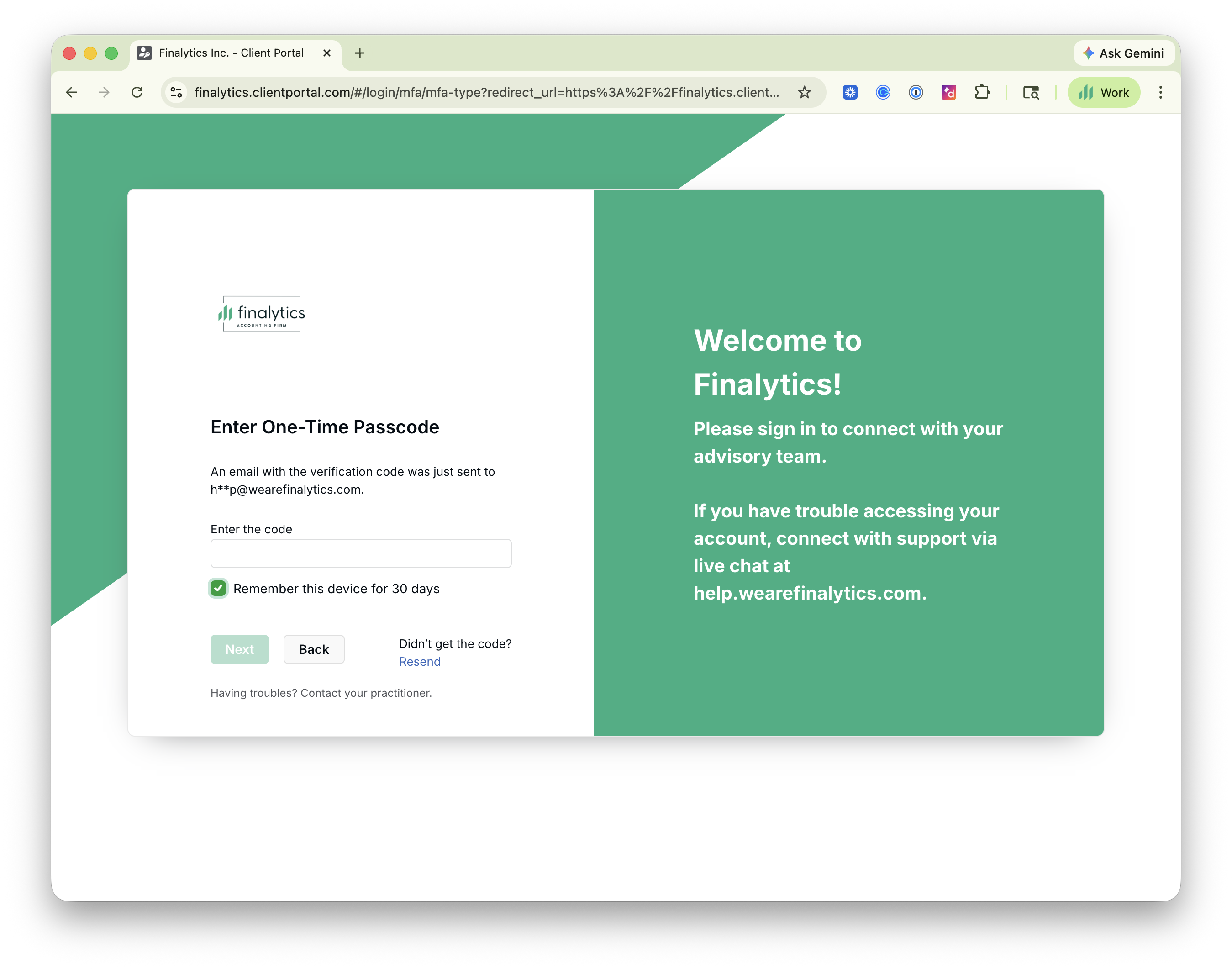Screen dimensions: 1232x969
Task: Click the blue C extension icon
Action: [x=883, y=93]
